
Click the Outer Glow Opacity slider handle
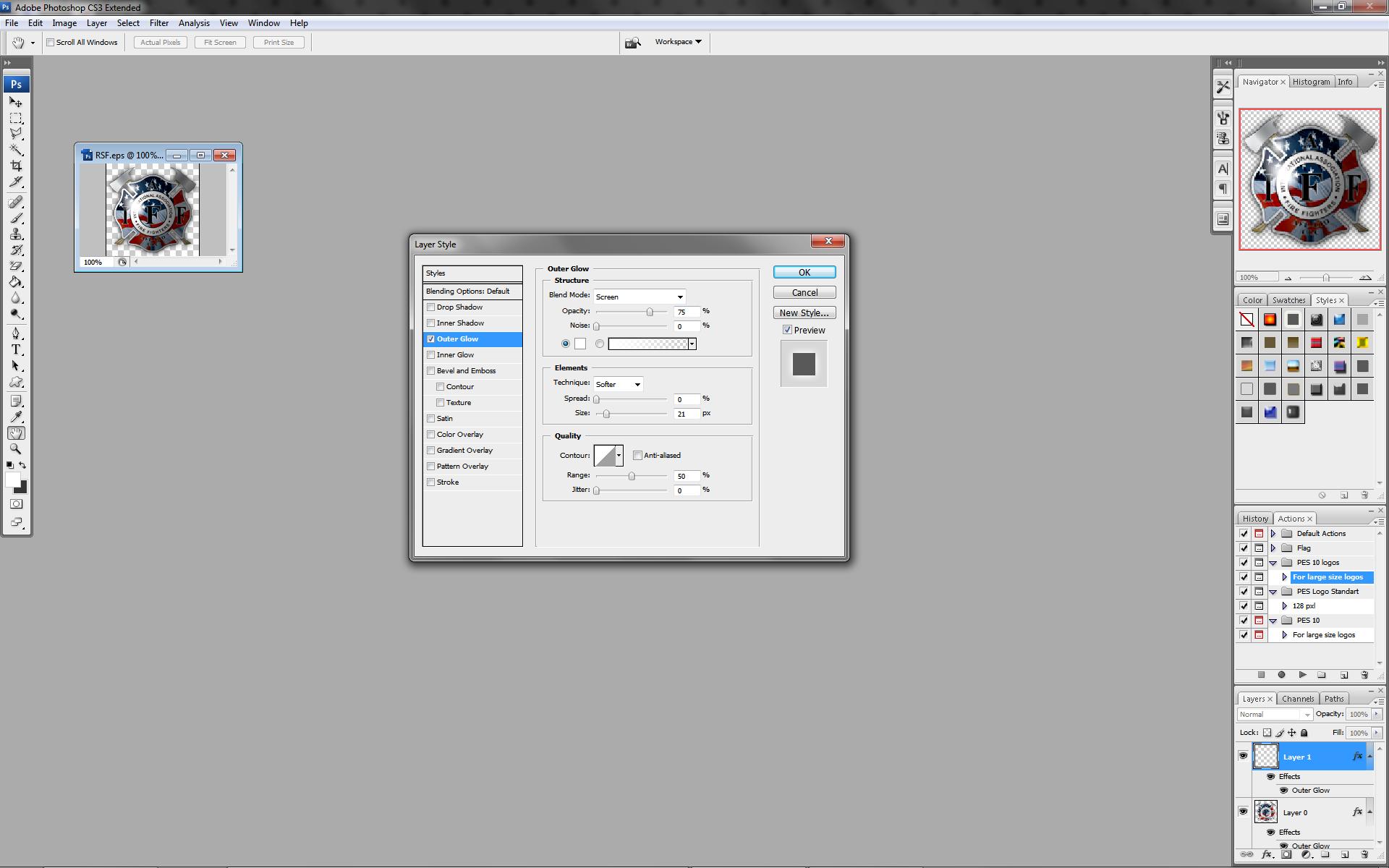[x=650, y=312]
